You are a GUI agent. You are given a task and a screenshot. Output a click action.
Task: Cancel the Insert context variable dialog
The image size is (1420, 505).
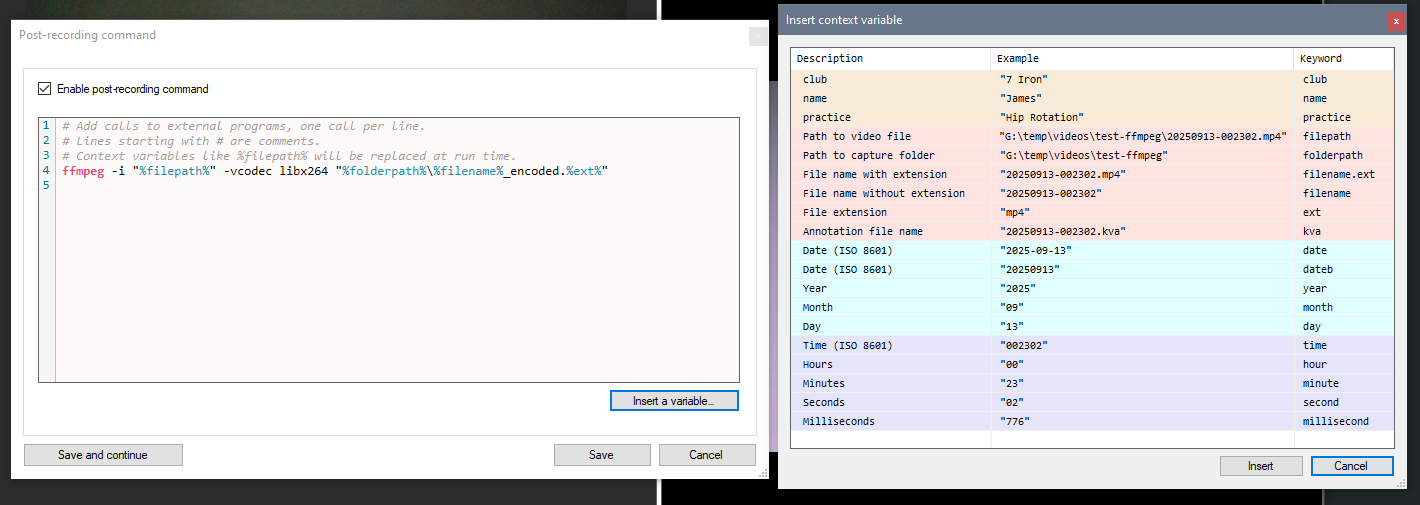tap(1350, 466)
